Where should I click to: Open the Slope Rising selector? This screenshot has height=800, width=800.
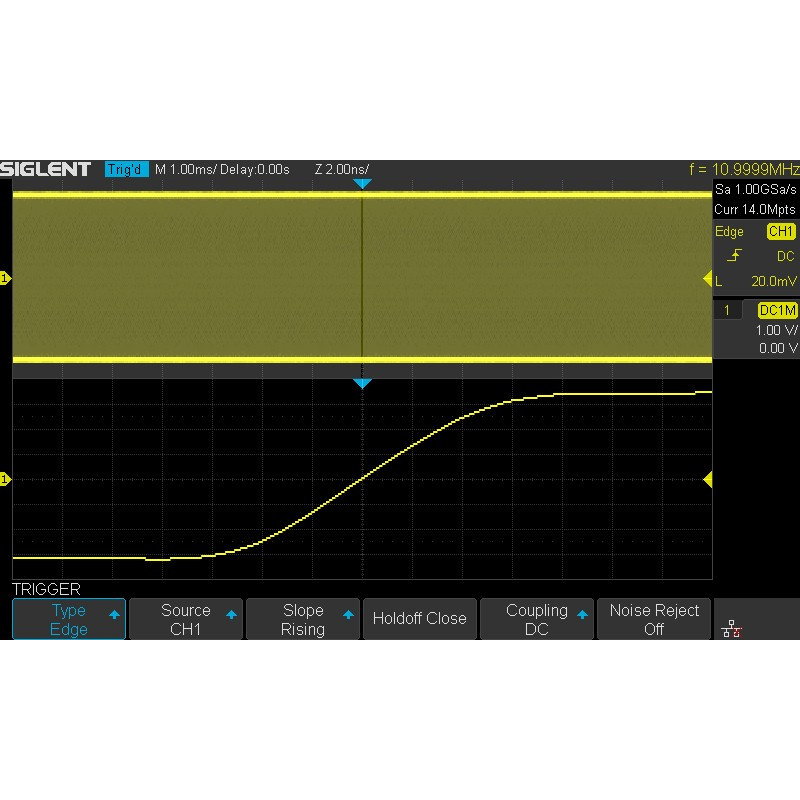click(x=303, y=619)
